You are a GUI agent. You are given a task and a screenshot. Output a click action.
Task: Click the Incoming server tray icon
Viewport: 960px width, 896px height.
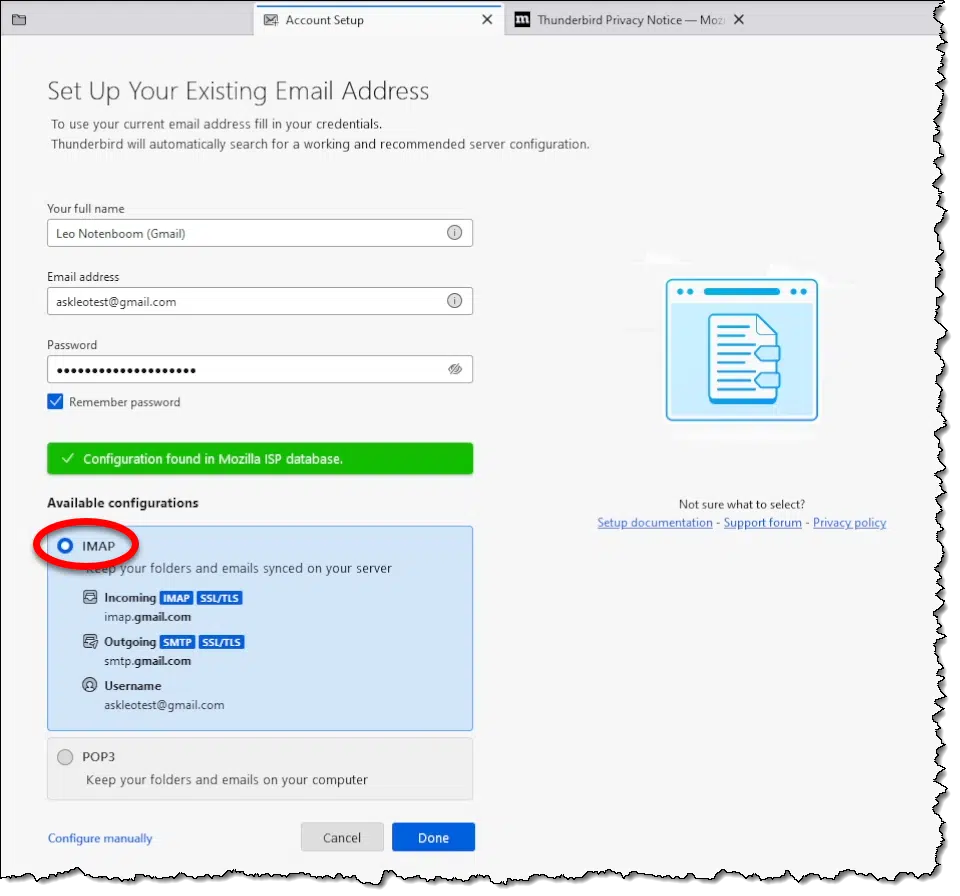click(90, 597)
